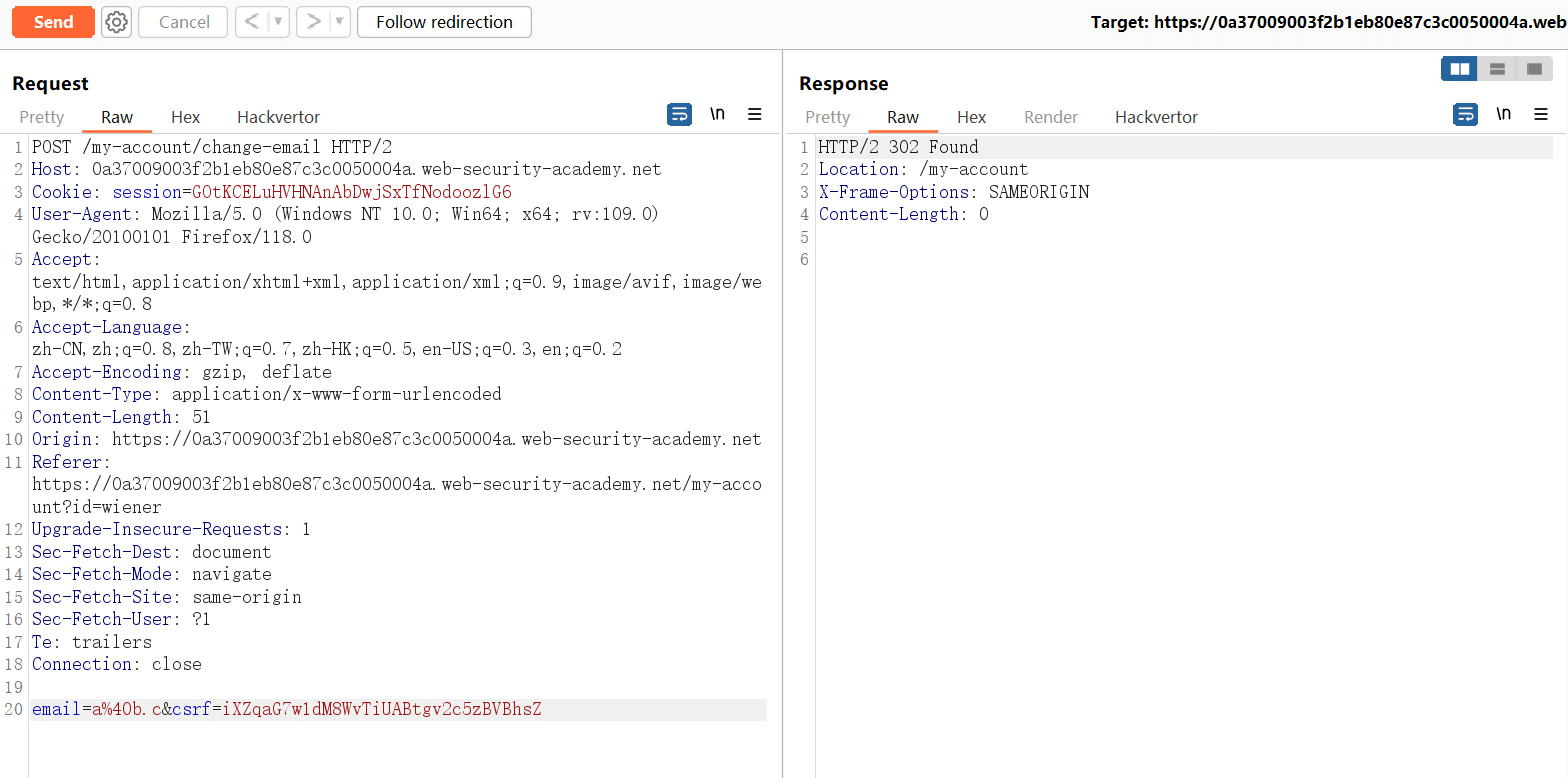The image size is (1568, 778).
Task: Toggle non-printable characters \n in Request panel
Action: click(717, 114)
